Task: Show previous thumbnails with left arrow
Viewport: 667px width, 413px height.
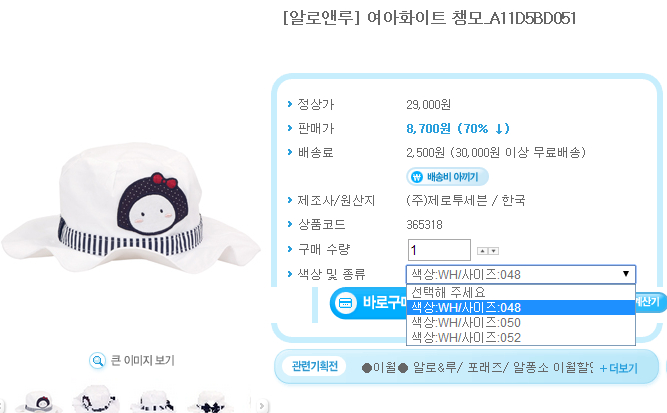Action: pos(2,405)
